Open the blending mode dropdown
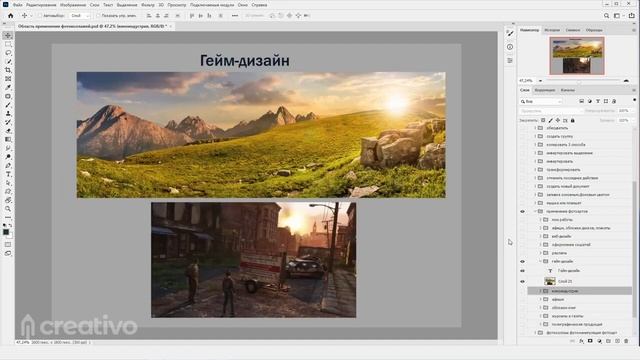Image resolution: width=640 pixels, height=360 pixels. pyautogui.click(x=551, y=111)
